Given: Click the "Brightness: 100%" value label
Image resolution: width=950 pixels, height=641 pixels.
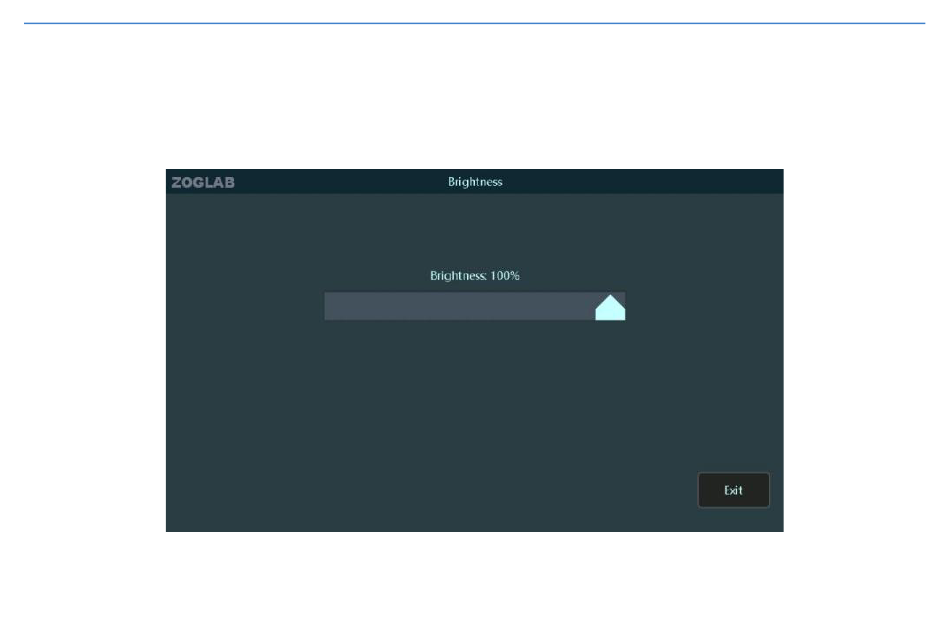Looking at the screenshot, I should [x=474, y=276].
